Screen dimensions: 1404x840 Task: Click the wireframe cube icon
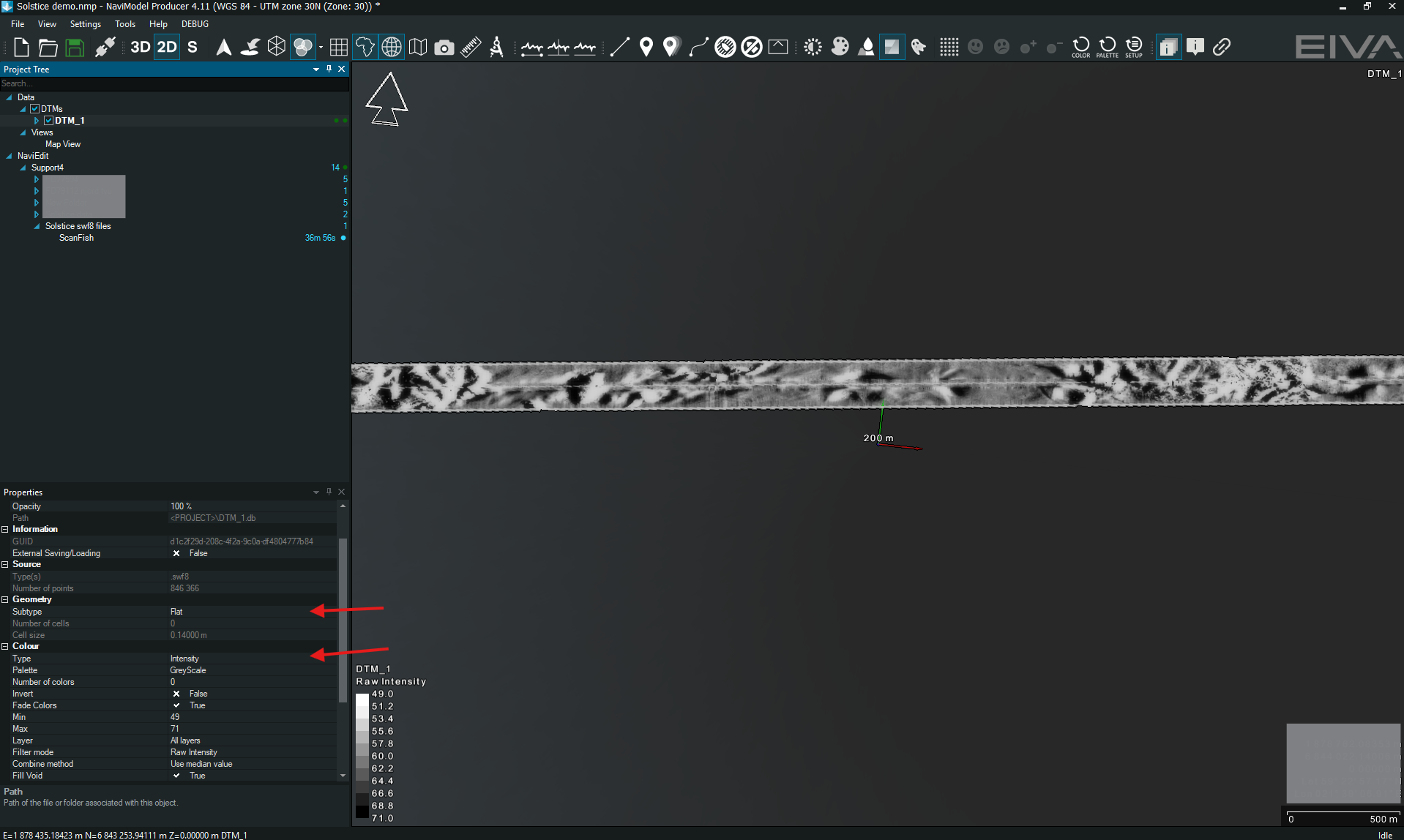(277, 48)
